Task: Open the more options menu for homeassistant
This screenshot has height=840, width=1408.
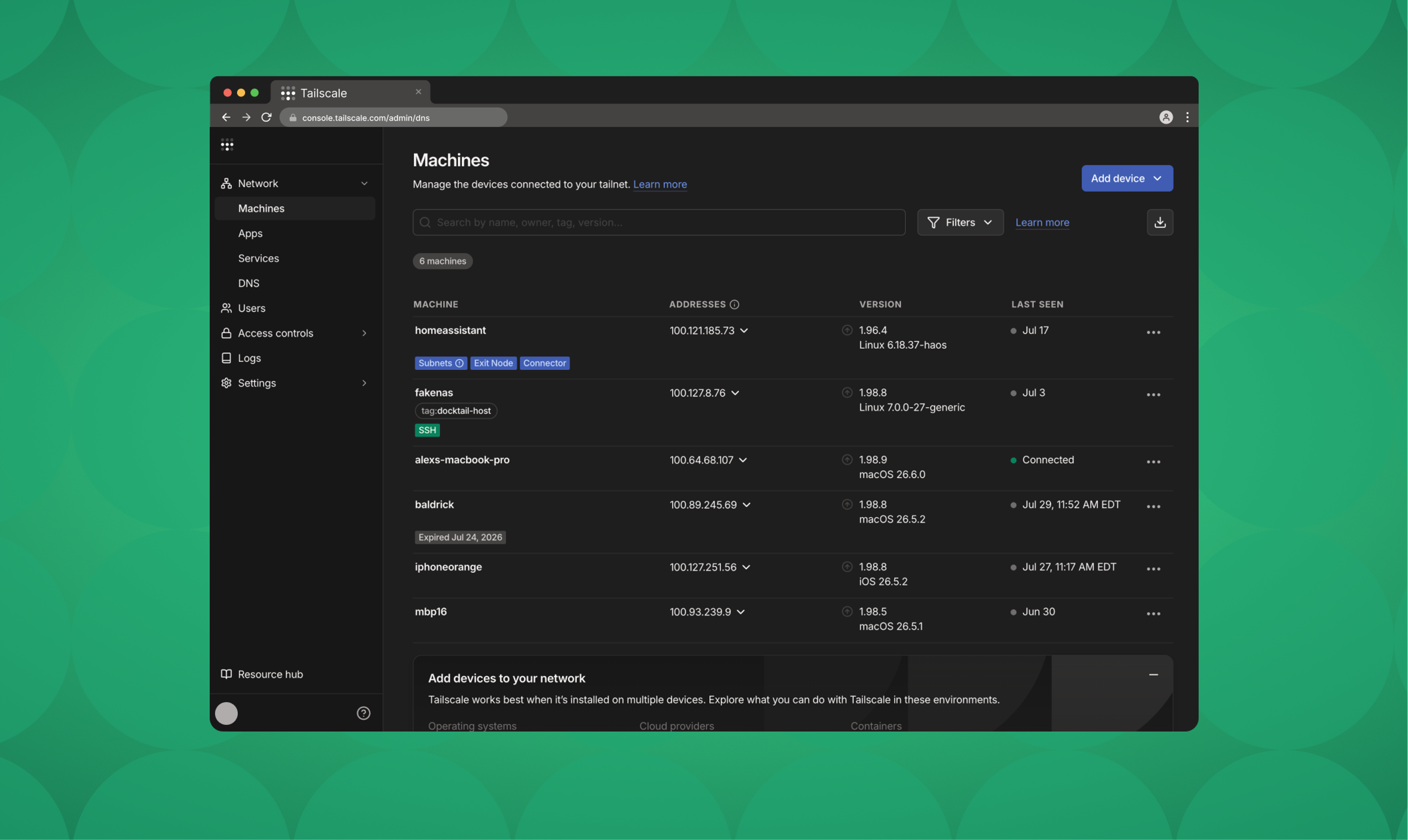Action: (1153, 332)
